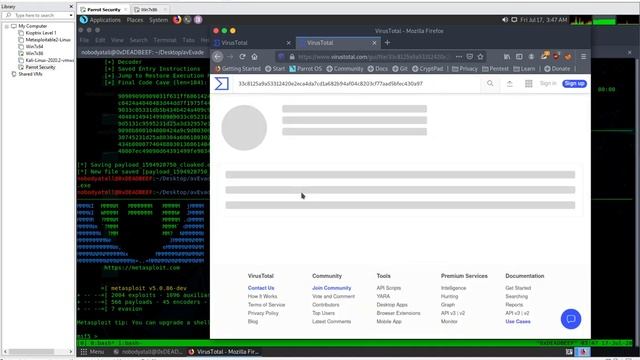Open the Parrot OS bookmark
Image resolution: width=640 pixels, height=360 pixels.
tap(306, 69)
